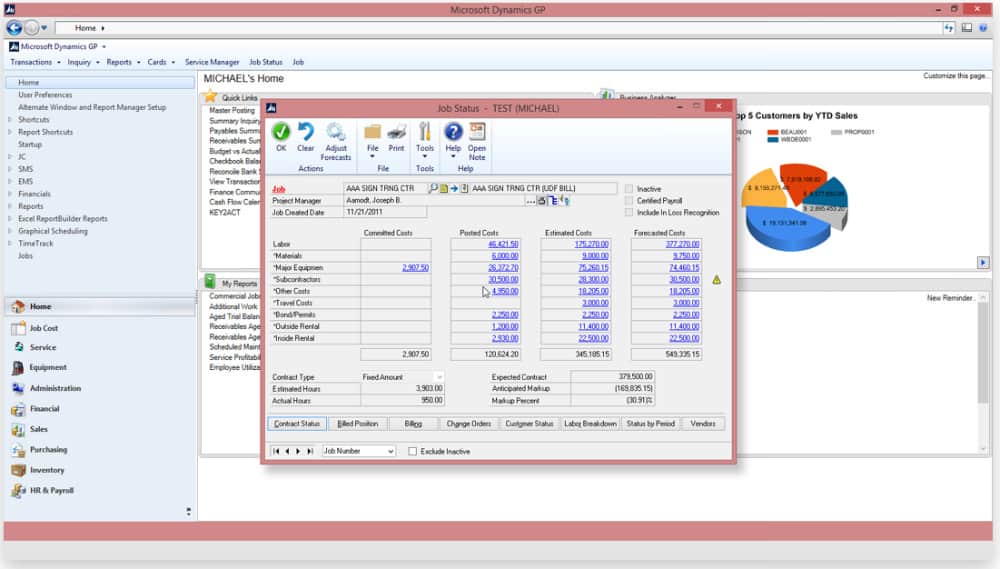1000x569 pixels.
Task: Click the Print printer icon
Action: (397, 132)
